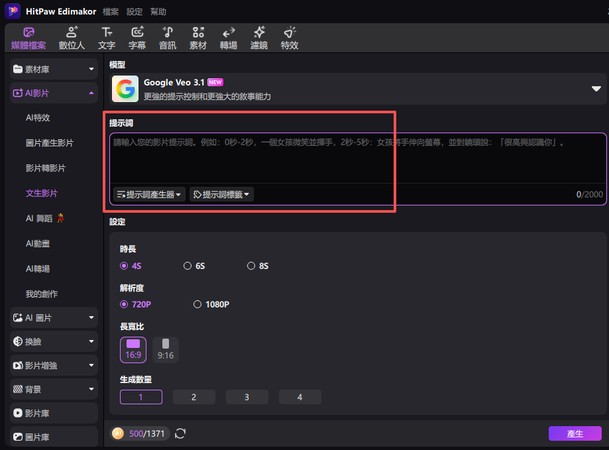The image size is (609, 450).
Task: Open 我的創作 in the sidebar
Action: 42,294
